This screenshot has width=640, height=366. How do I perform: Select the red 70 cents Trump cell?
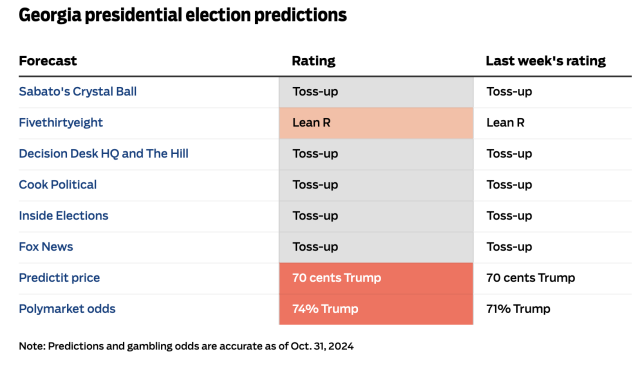point(376,278)
